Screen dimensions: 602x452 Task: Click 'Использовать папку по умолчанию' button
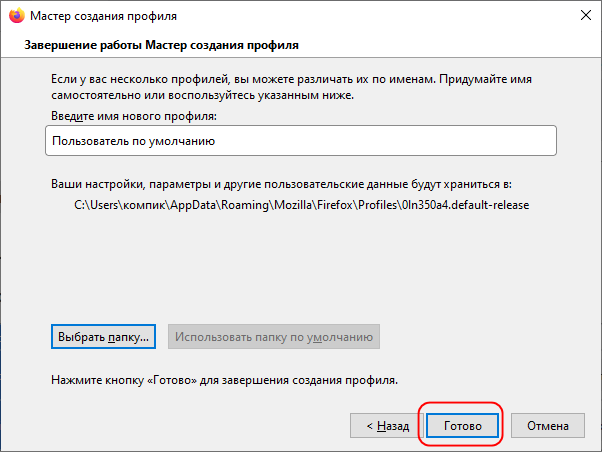(274, 337)
